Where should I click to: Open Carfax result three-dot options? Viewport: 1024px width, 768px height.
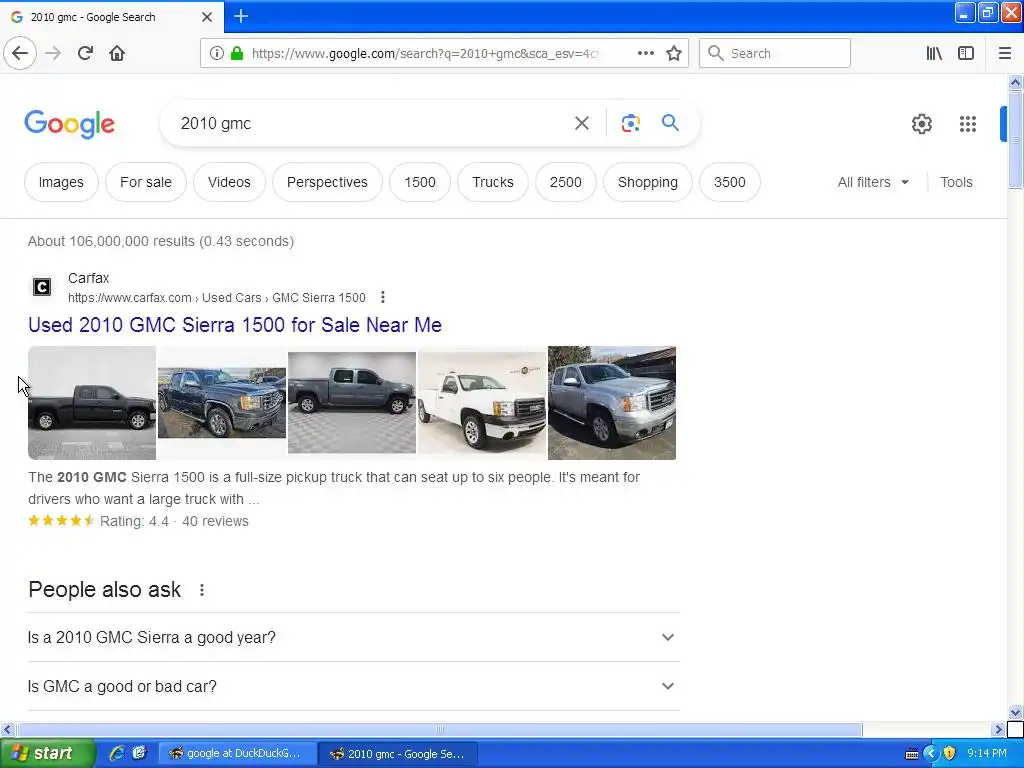[383, 298]
